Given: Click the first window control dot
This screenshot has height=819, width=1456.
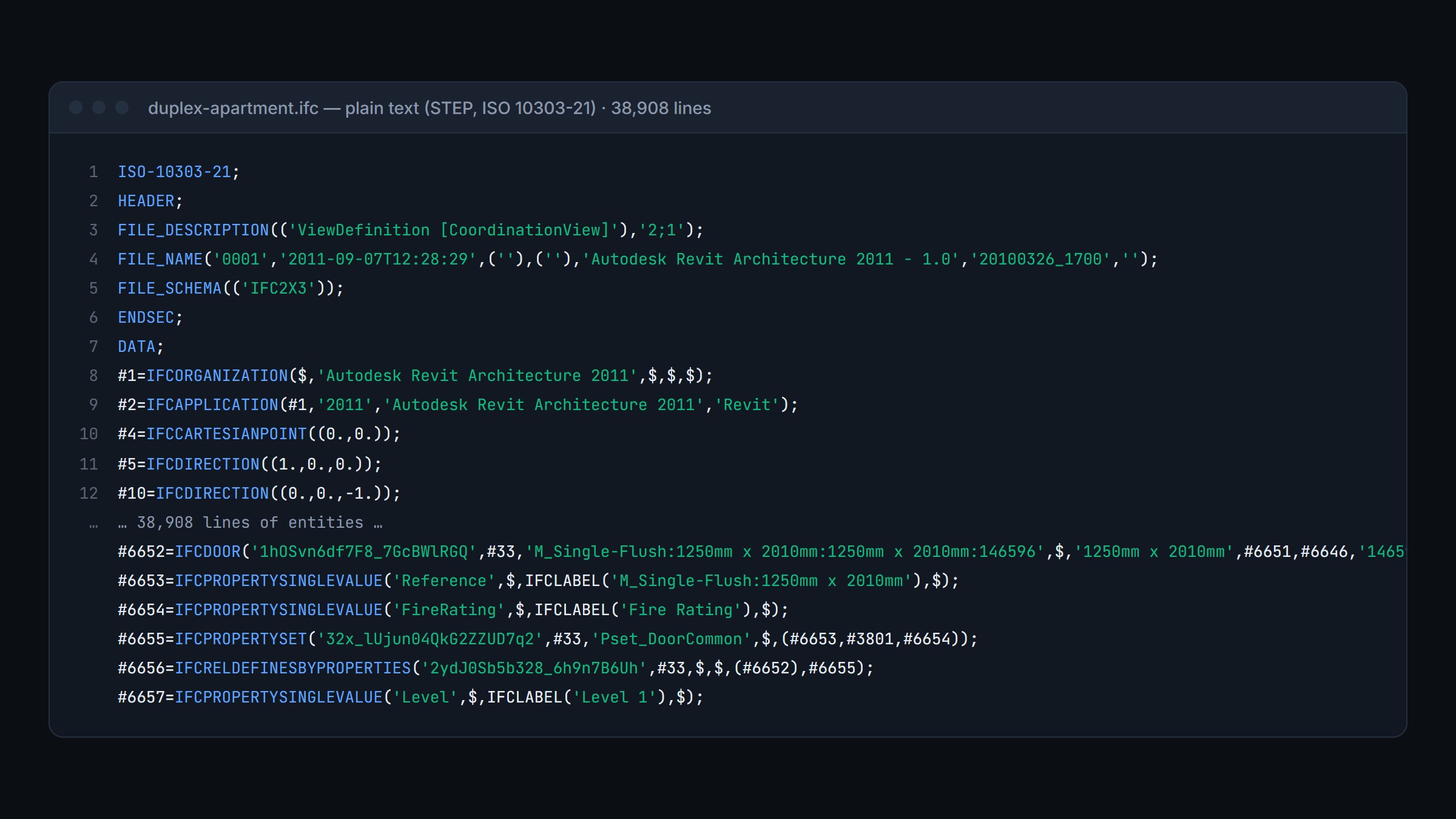Looking at the screenshot, I should 76,107.
